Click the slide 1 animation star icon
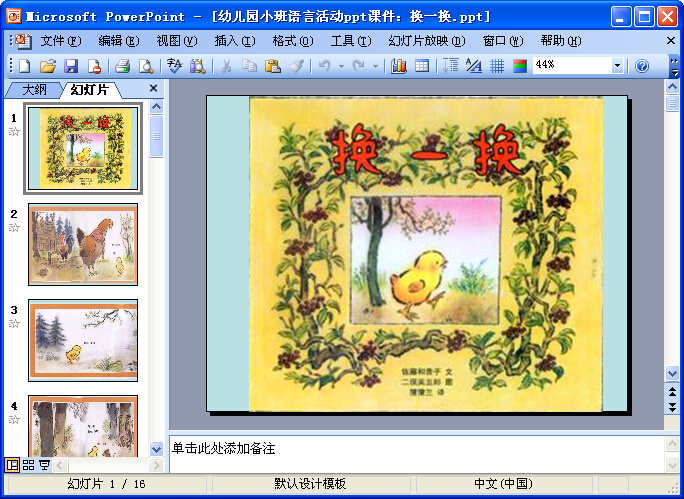The width and height of the screenshot is (684, 499). pos(14,132)
